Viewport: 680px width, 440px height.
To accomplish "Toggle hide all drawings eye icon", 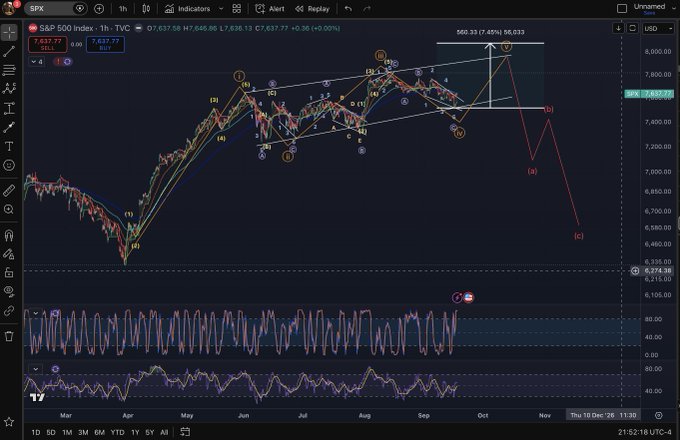I will point(9,291).
